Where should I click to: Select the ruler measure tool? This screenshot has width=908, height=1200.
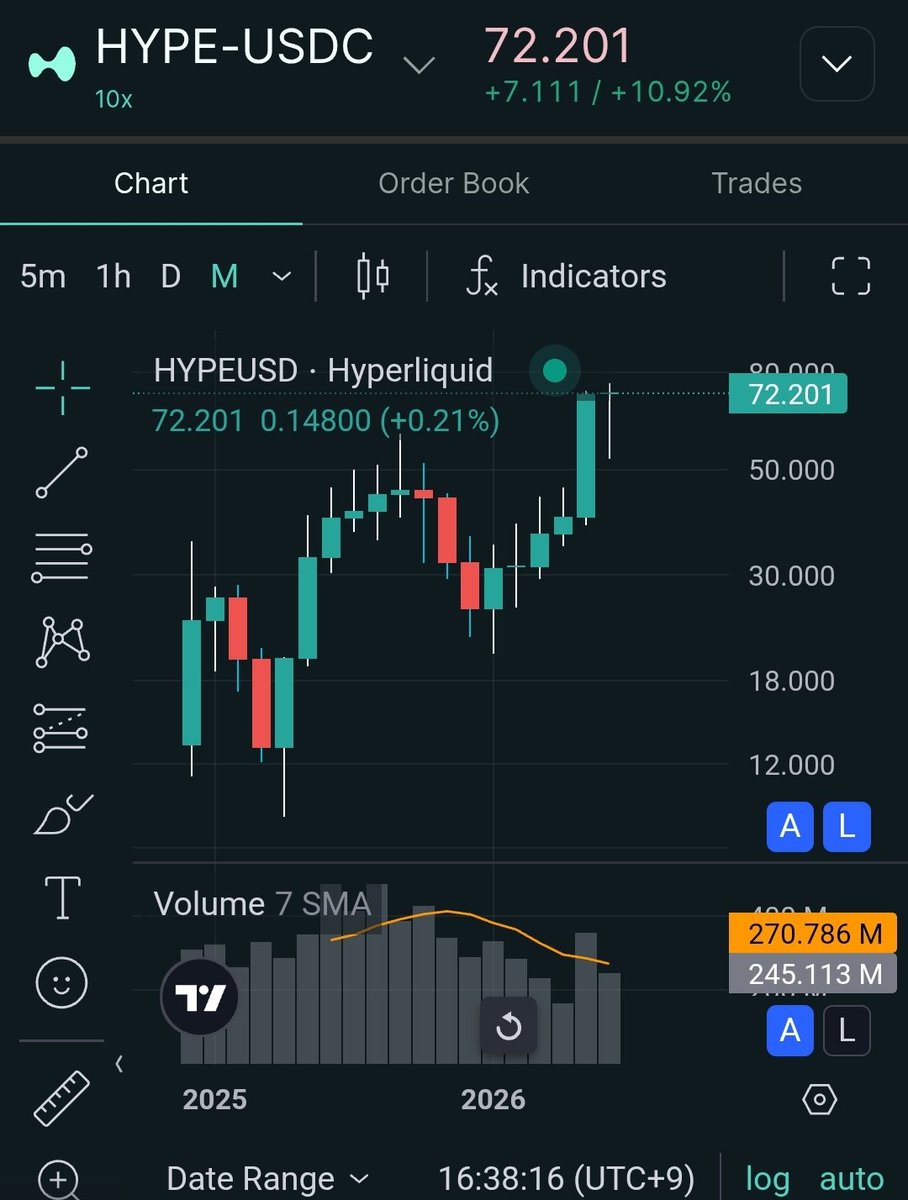point(62,1097)
